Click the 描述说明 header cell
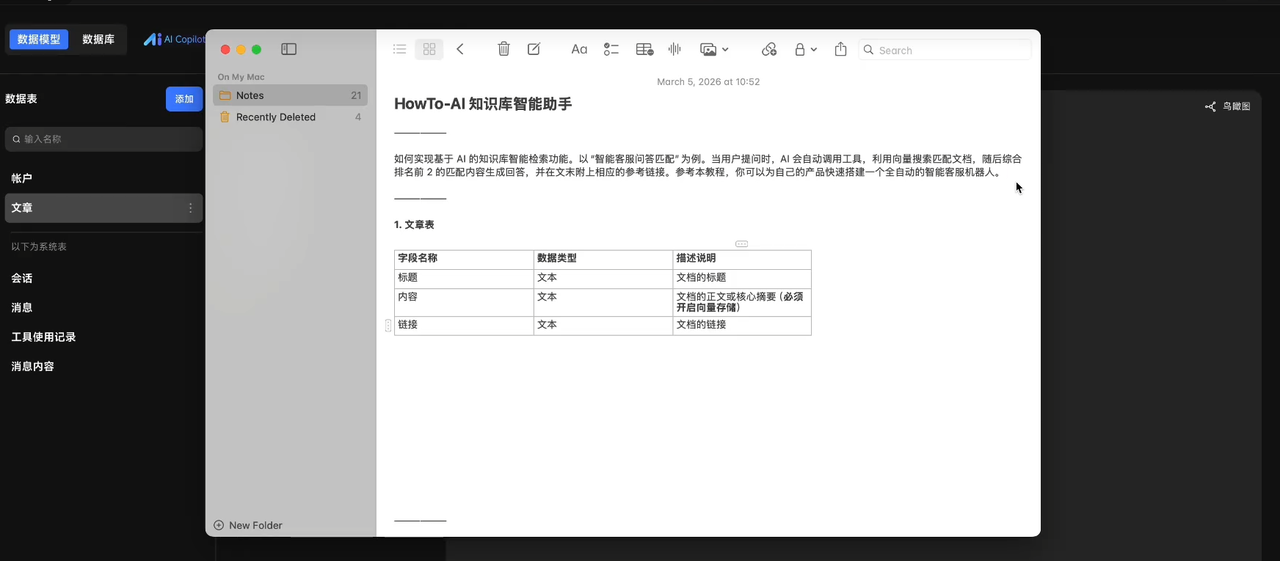This screenshot has height=561, width=1280. [x=742, y=258]
